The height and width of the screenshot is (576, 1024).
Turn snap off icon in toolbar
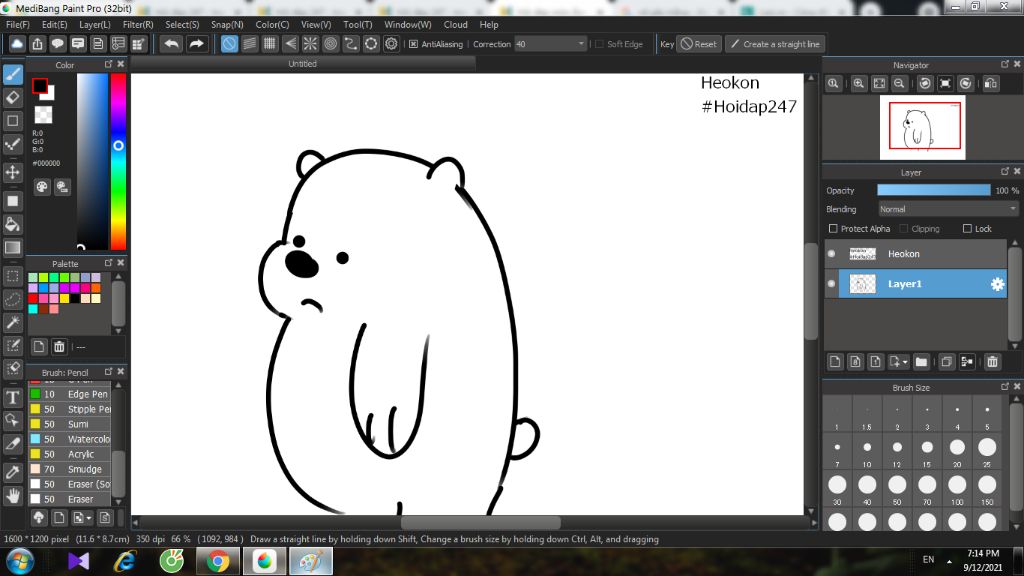point(229,44)
